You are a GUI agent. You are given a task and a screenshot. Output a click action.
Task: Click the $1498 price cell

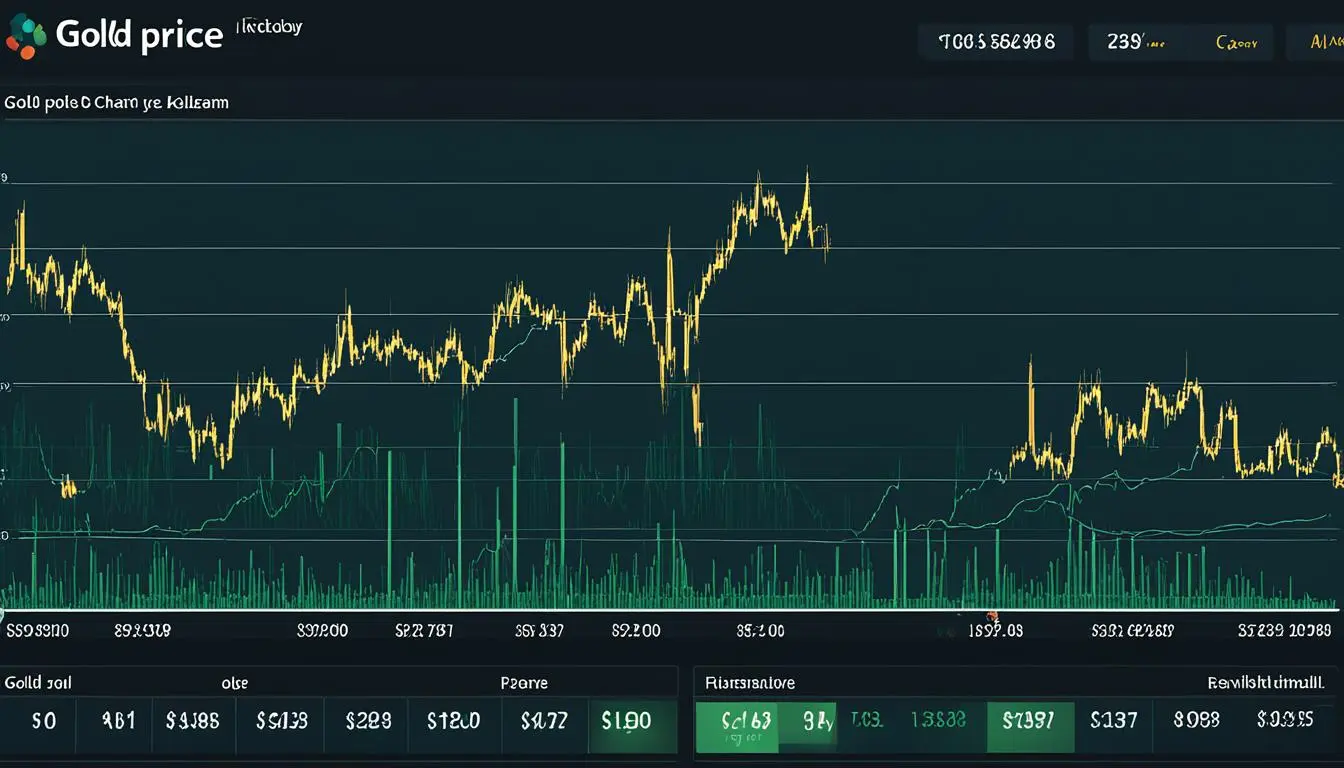pyautogui.click(x=193, y=720)
